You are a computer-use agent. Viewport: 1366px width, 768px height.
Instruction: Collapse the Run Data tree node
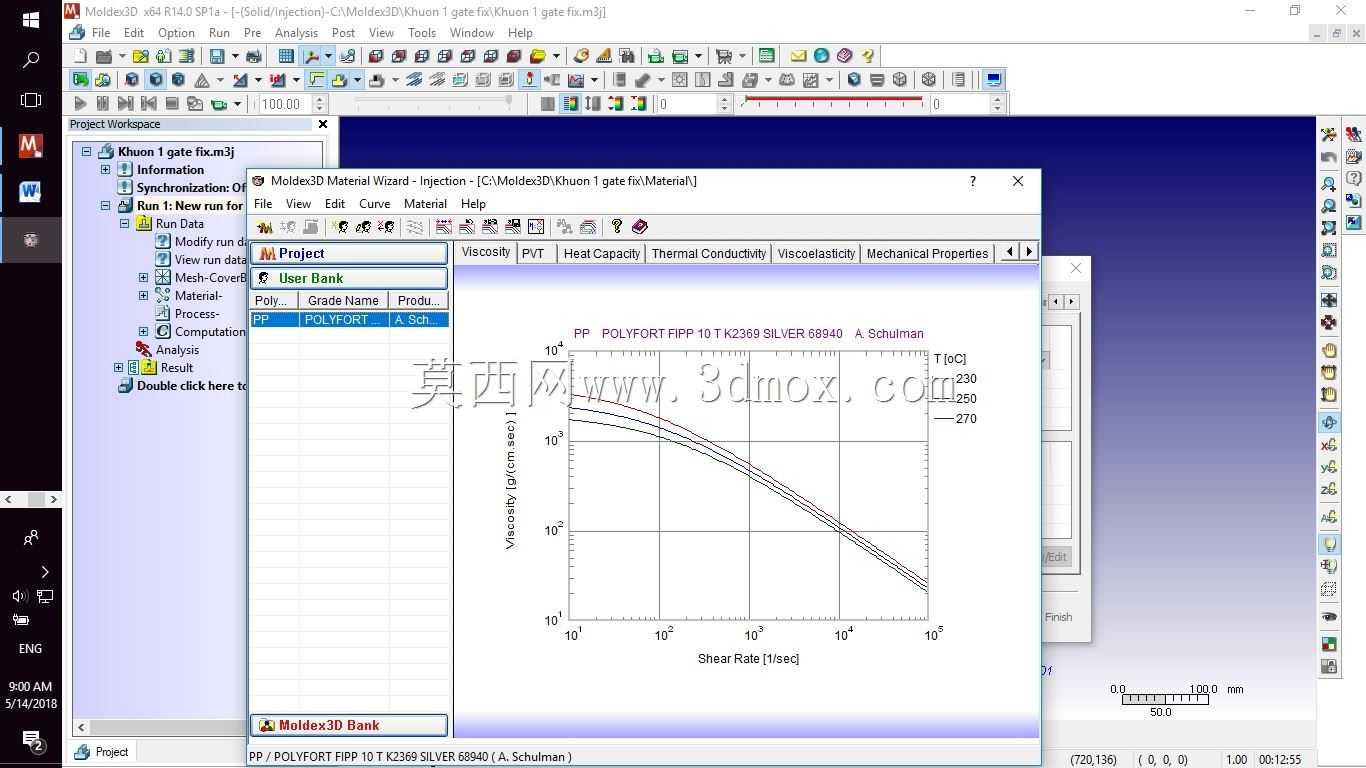125,224
